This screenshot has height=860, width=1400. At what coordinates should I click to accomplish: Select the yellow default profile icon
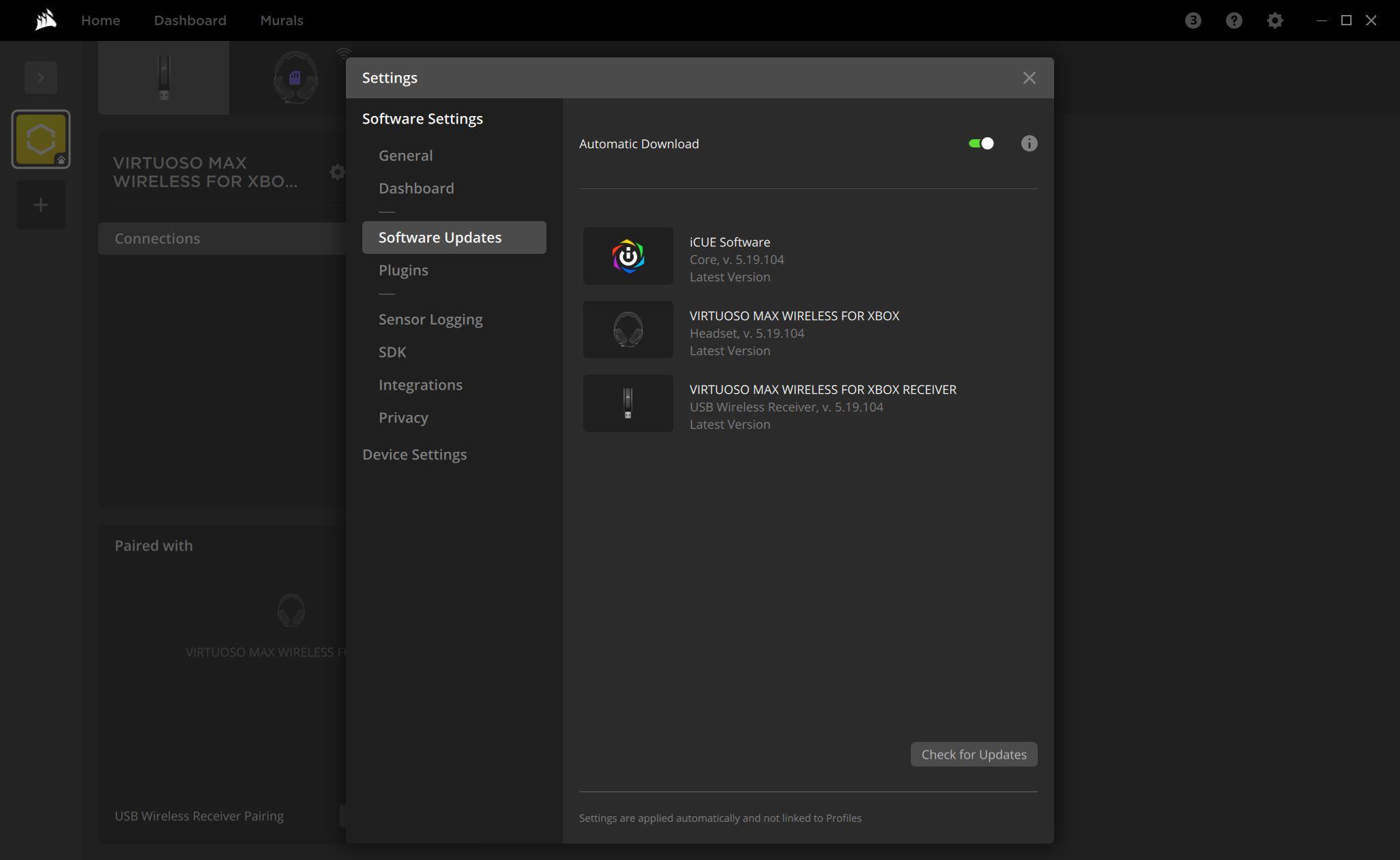[x=40, y=139]
